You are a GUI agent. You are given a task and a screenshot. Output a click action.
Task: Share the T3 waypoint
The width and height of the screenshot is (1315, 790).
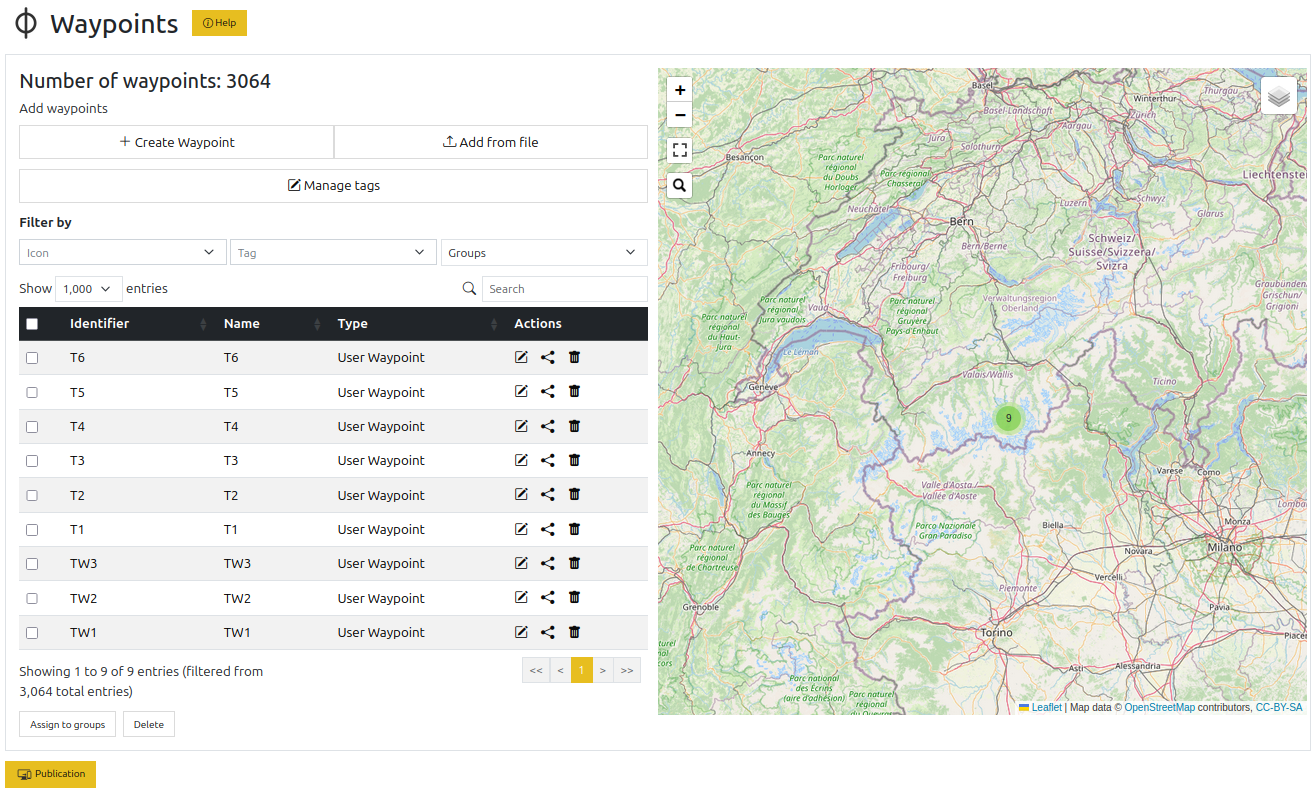(x=547, y=460)
